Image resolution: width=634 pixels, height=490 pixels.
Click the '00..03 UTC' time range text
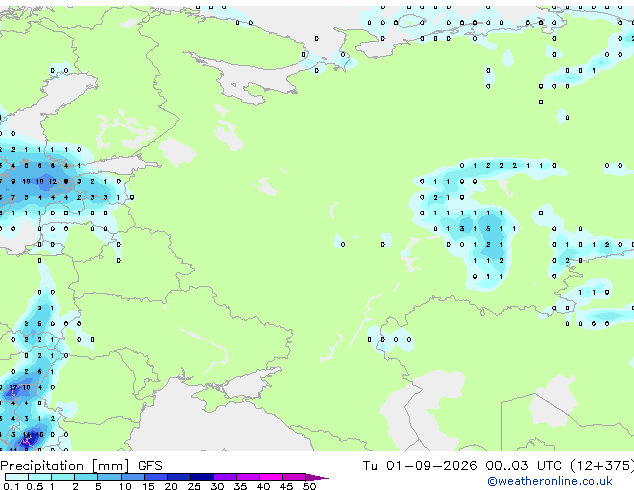click(524, 466)
